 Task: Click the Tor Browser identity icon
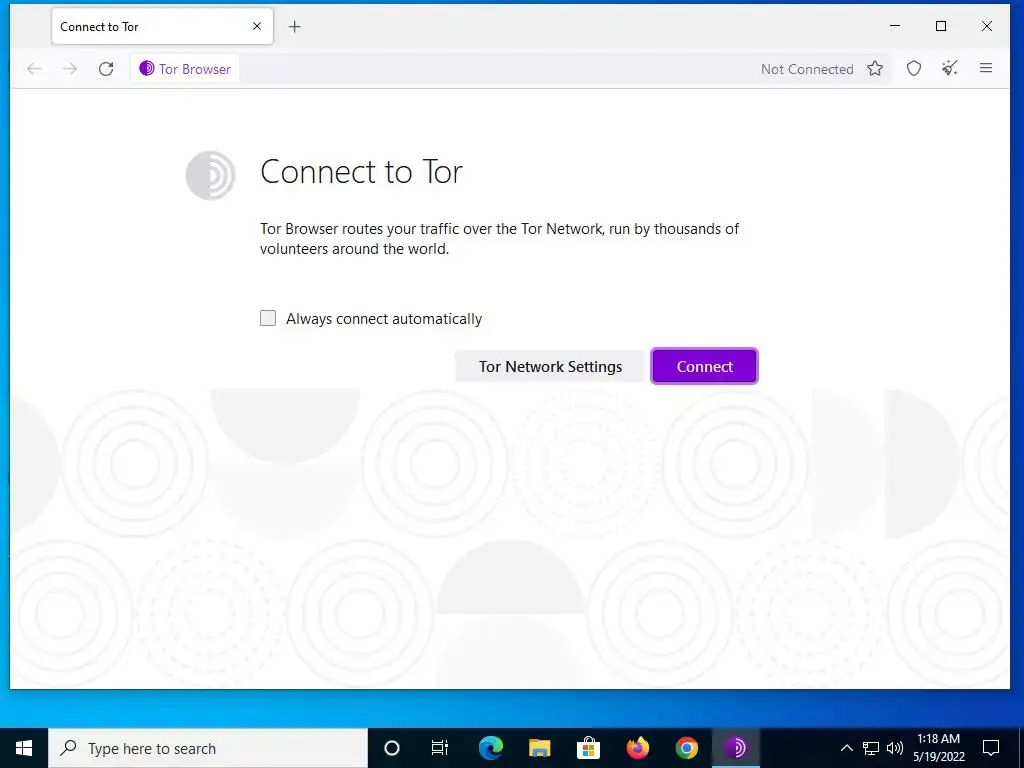point(185,69)
